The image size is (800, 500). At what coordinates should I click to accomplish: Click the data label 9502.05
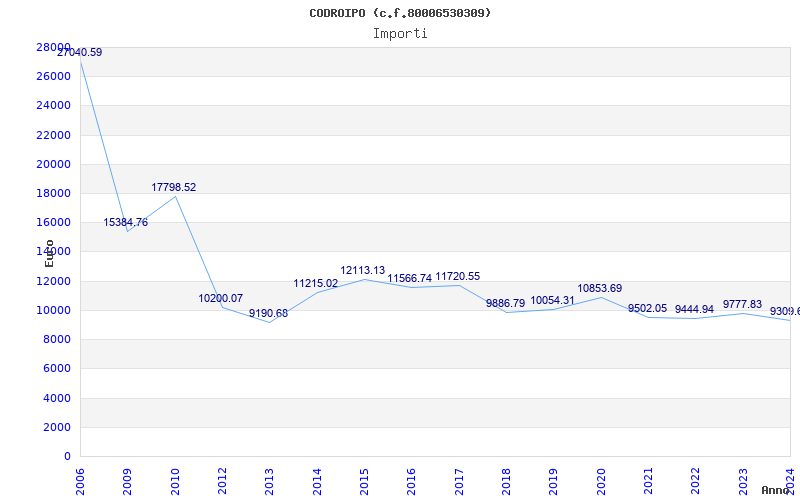[x=647, y=309]
